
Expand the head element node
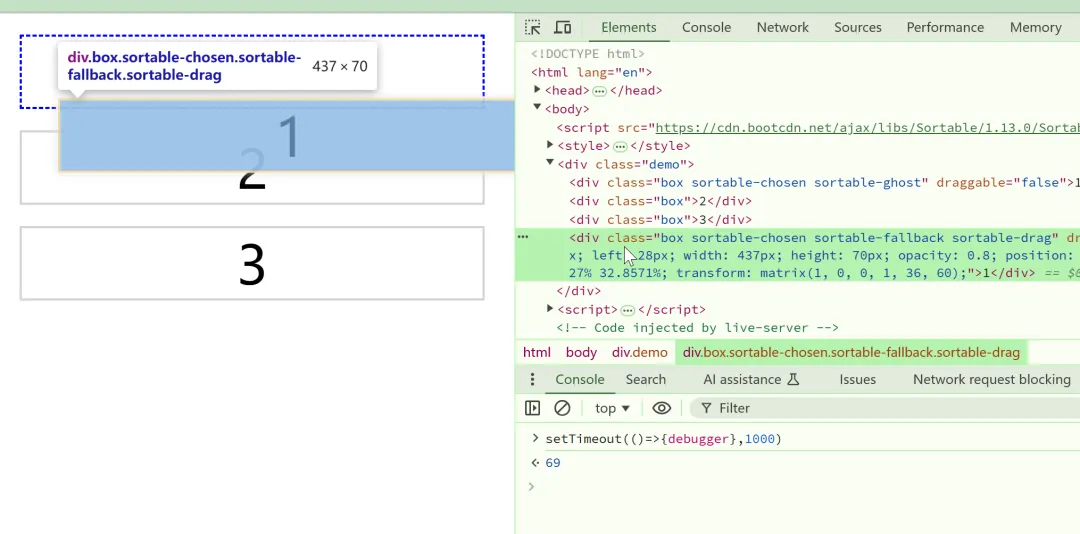coord(537,90)
